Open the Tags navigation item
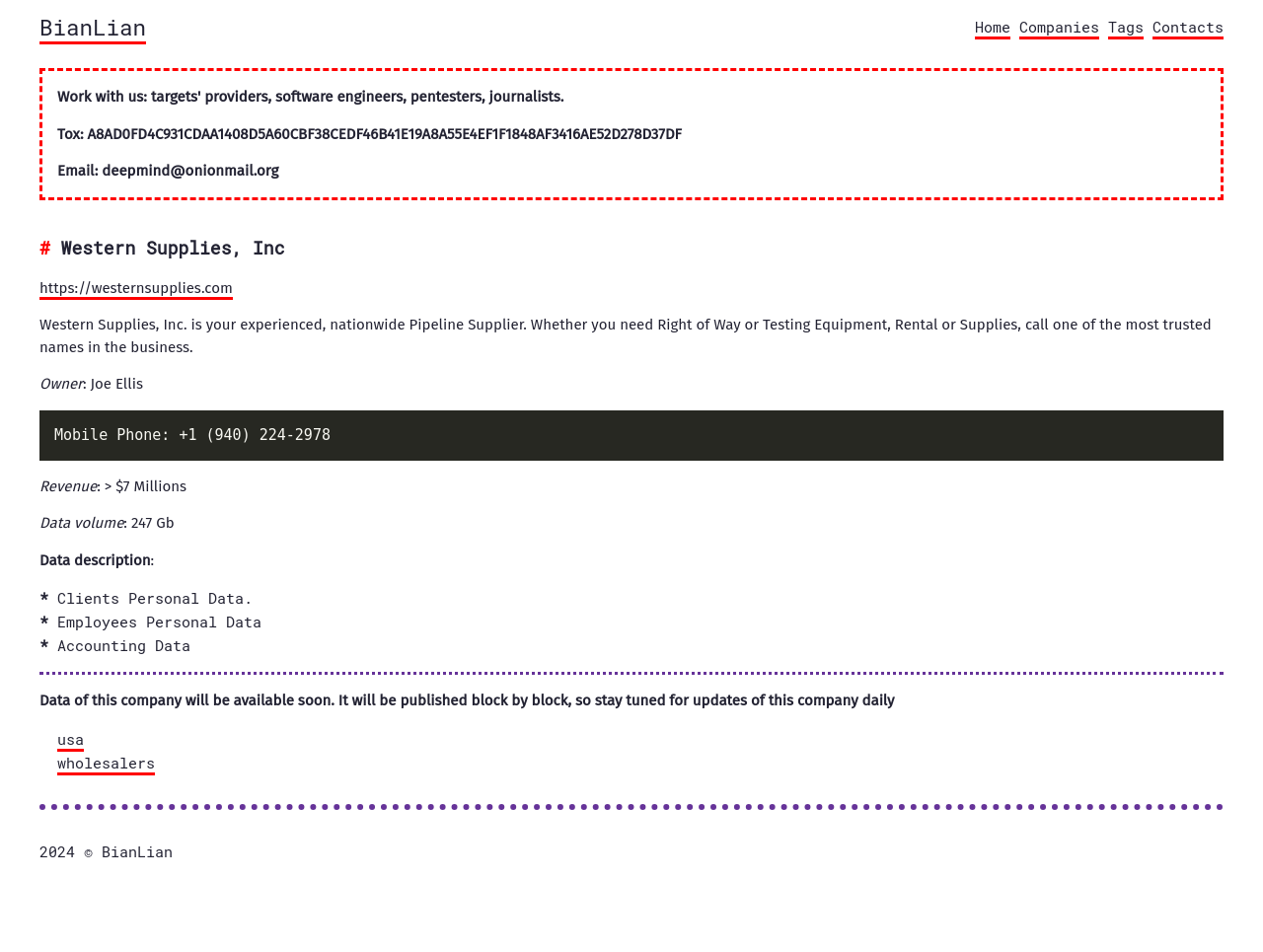This screenshot has width=1263, height=952. [x=1125, y=28]
